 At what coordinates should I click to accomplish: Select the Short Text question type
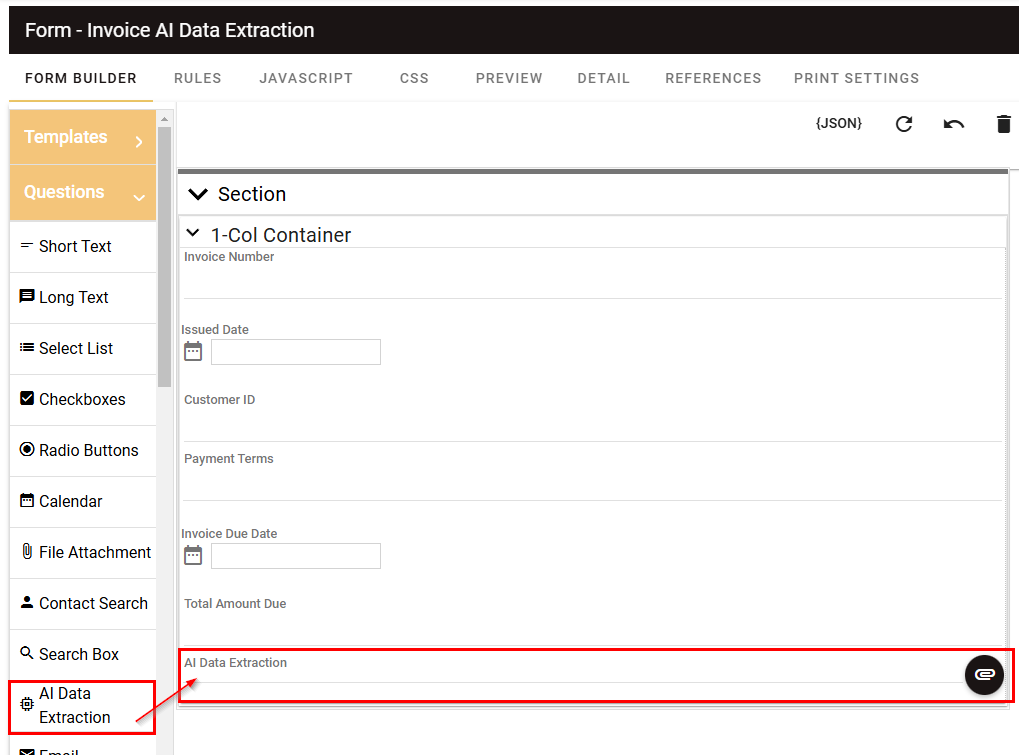pos(75,246)
